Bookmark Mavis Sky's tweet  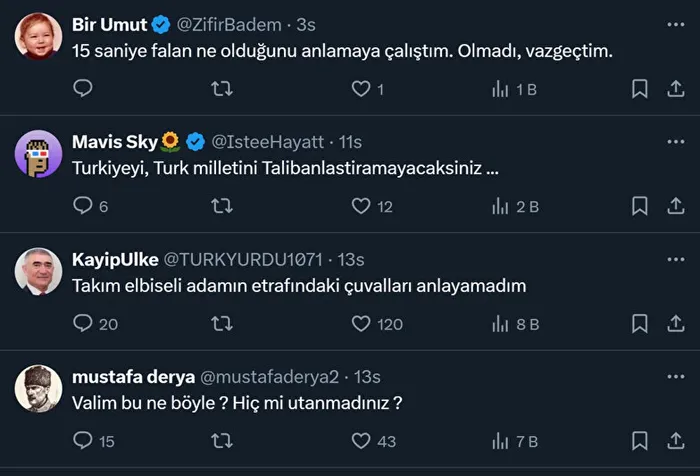pyautogui.click(x=640, y=206)
